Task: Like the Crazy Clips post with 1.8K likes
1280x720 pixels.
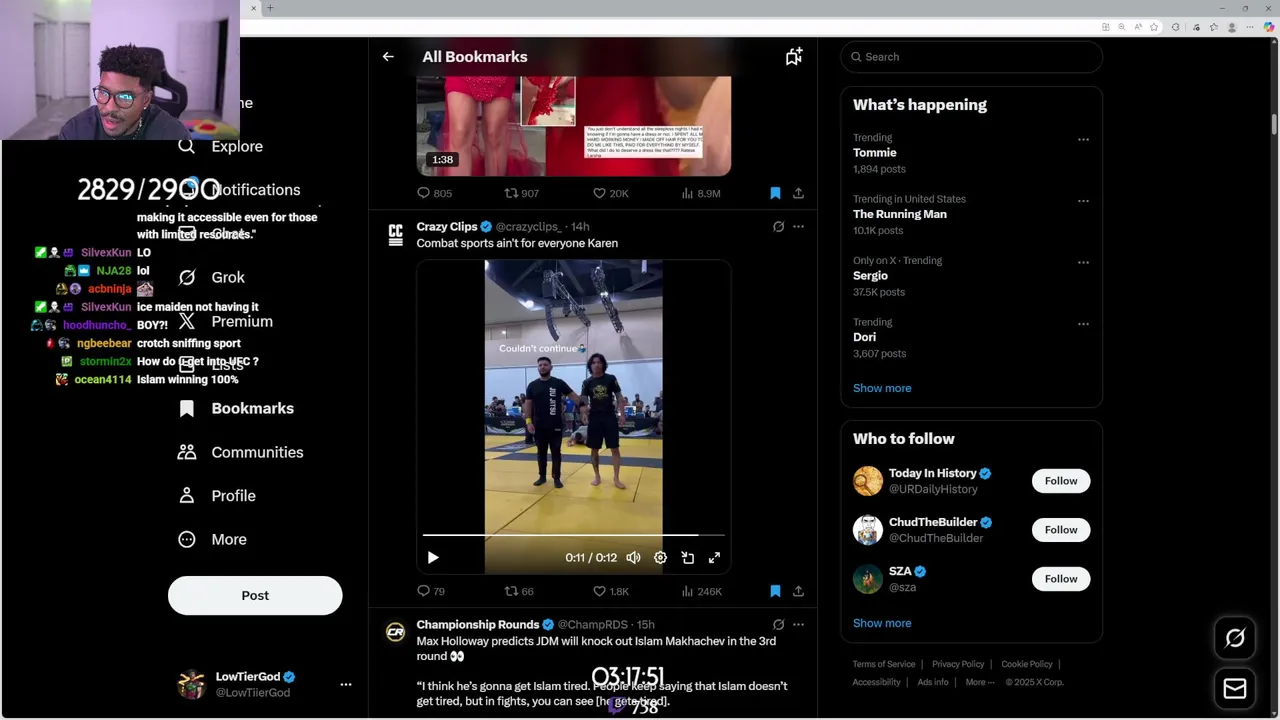Action: pos(610,591)
